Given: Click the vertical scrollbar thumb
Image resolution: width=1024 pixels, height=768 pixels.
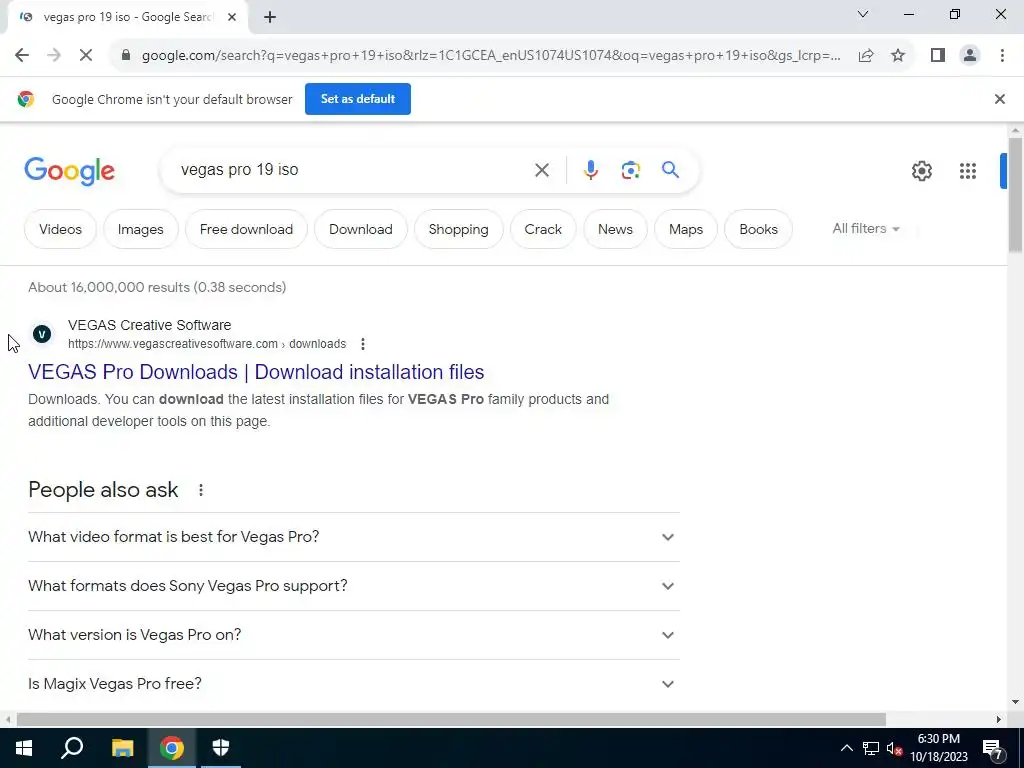Looking at the screenshot, I should 1015,195.
